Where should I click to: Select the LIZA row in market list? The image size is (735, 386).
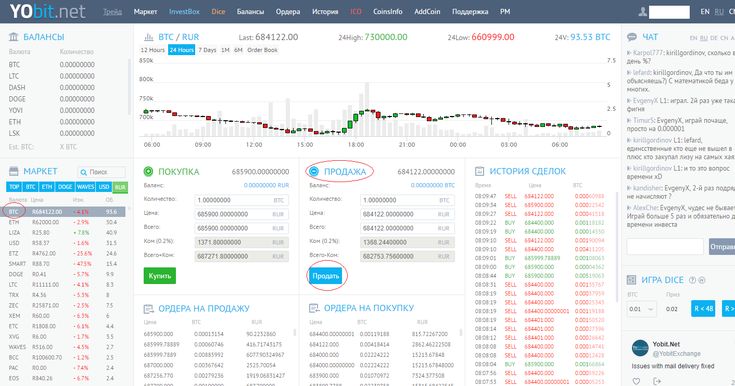(66, 232)
